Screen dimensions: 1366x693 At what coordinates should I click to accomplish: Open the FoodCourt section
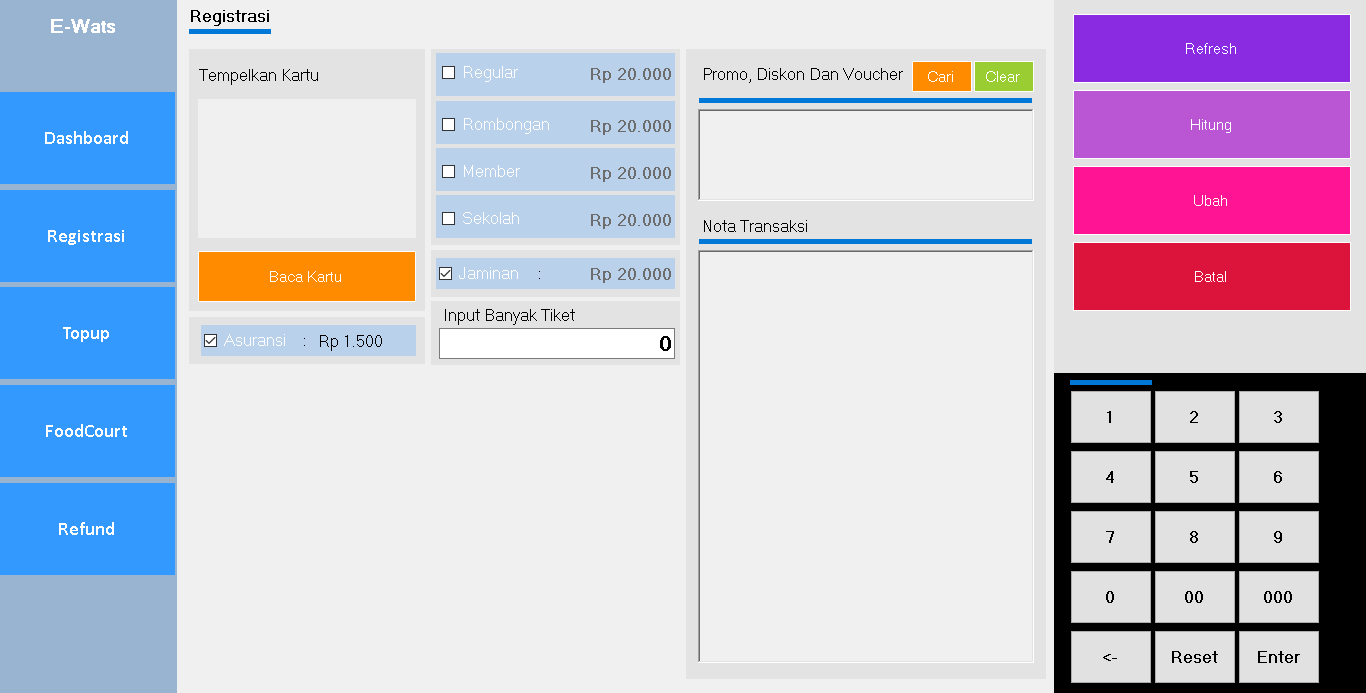87,432
